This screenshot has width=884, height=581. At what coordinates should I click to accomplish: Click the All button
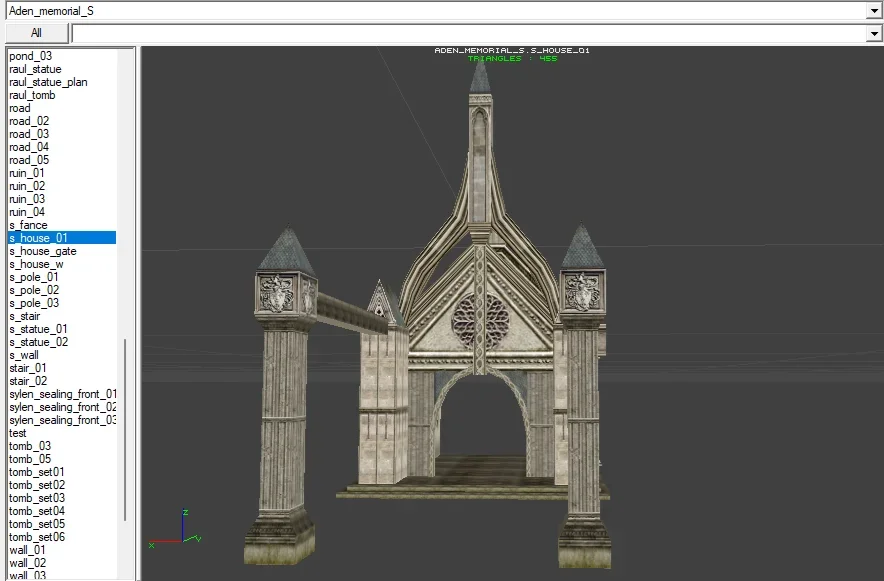(37, 33)
